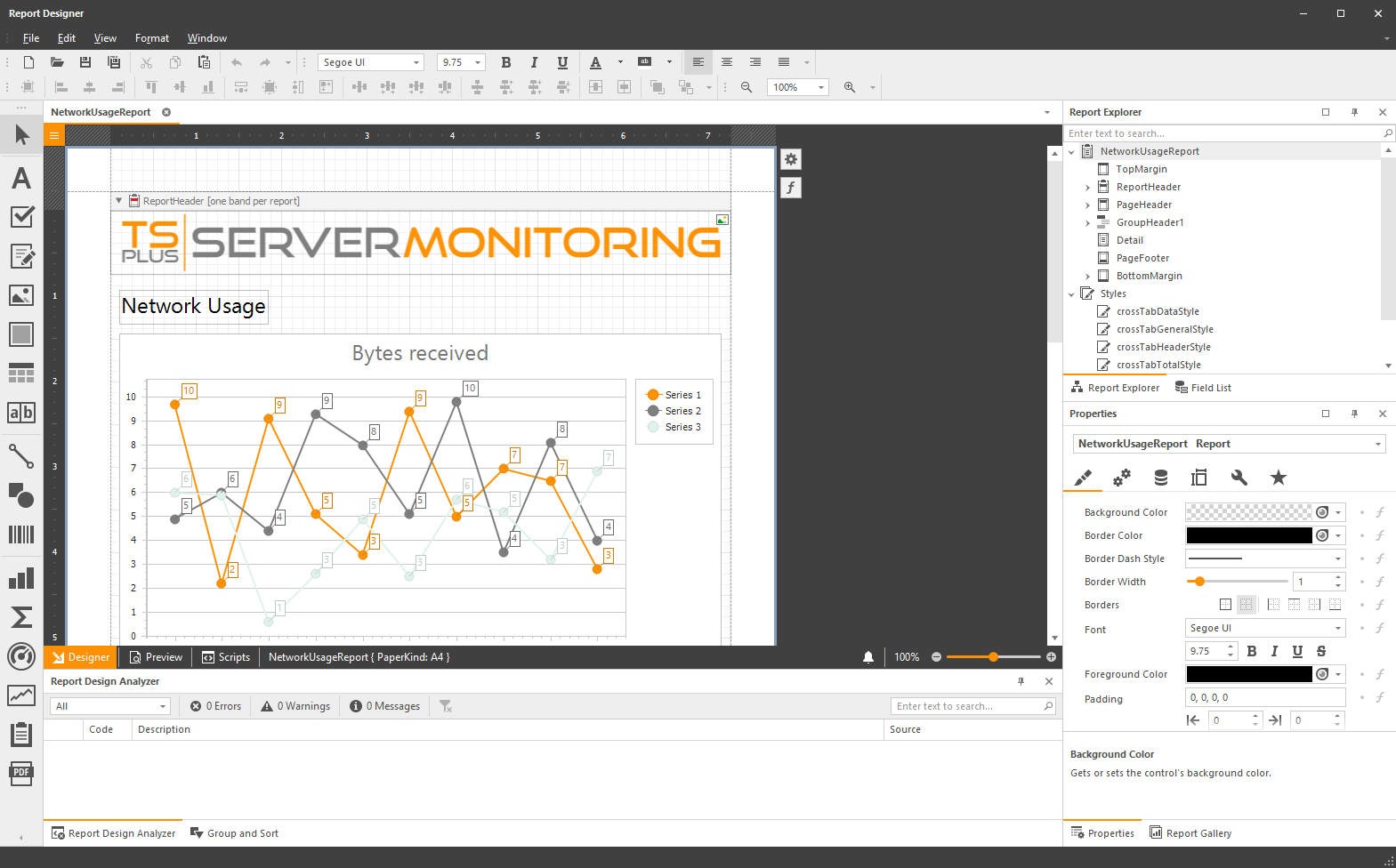Image resolution: width=1396 pixels, height=868 pixels.
Task: Select the Picture Box control tool
Action: 21,295
